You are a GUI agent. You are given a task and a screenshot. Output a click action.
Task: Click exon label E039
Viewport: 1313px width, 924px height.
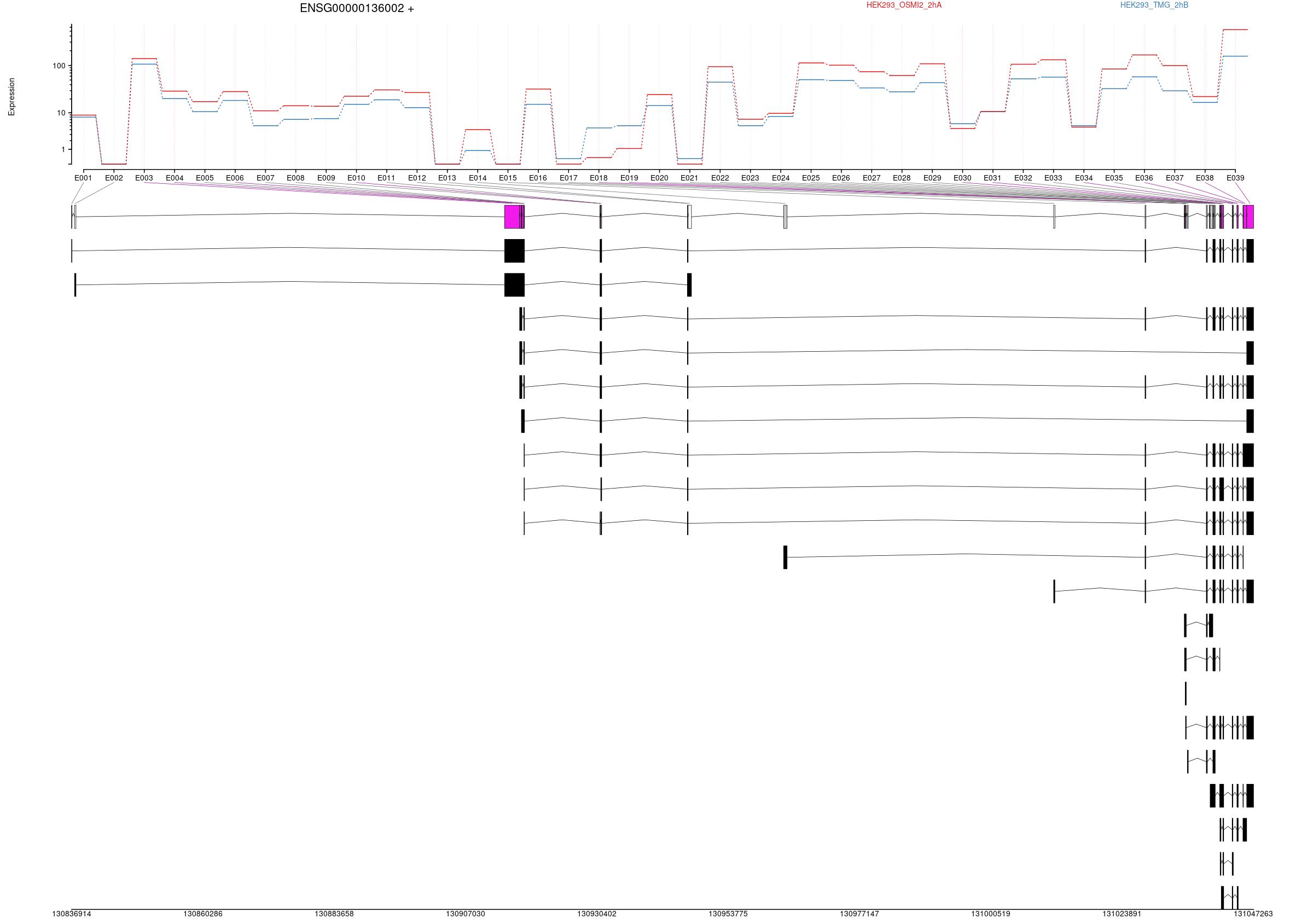1235,178
